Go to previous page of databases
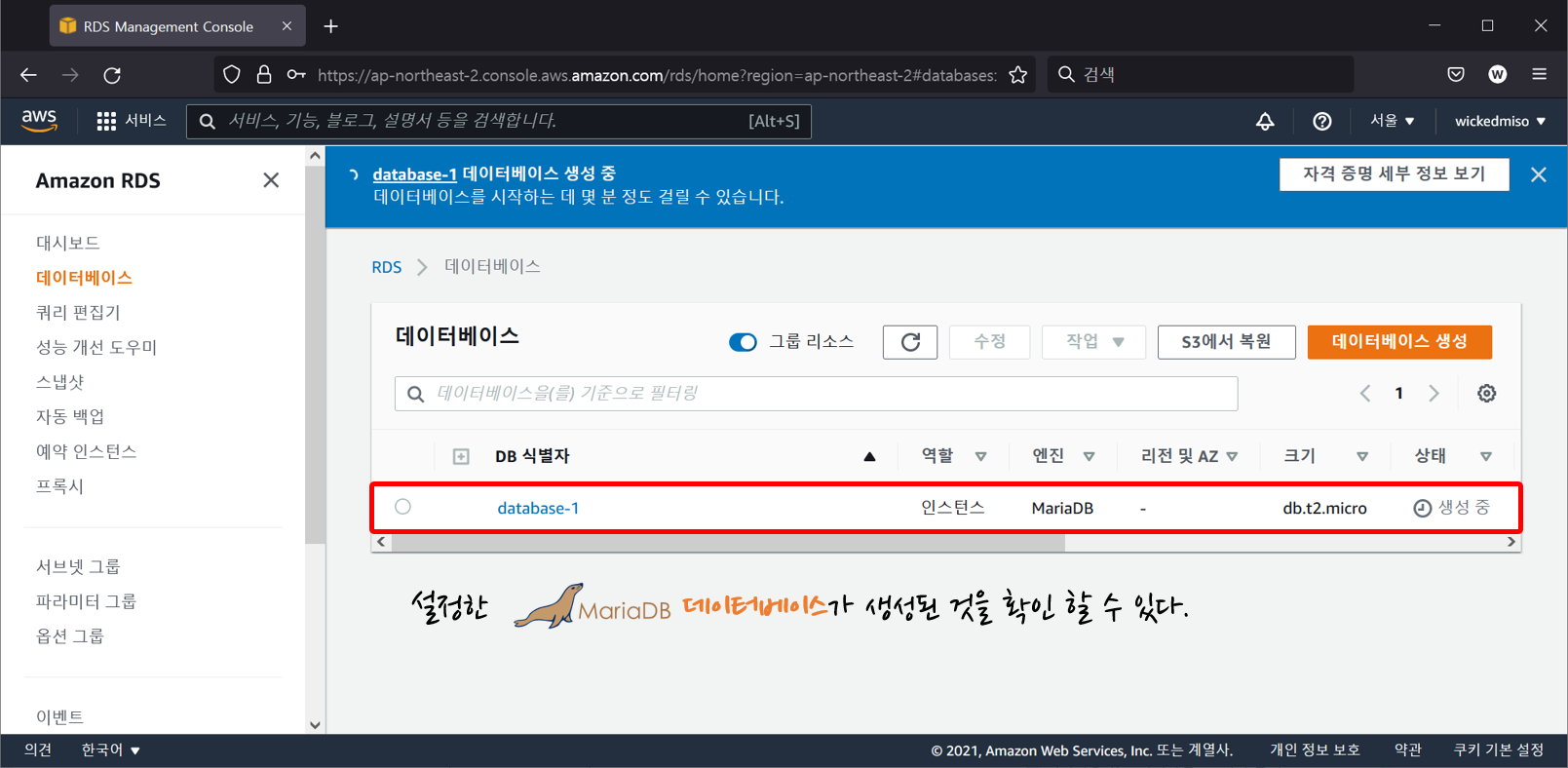Image resolution: width=1568 pixels, height=768 pixels. (1365, 394)
